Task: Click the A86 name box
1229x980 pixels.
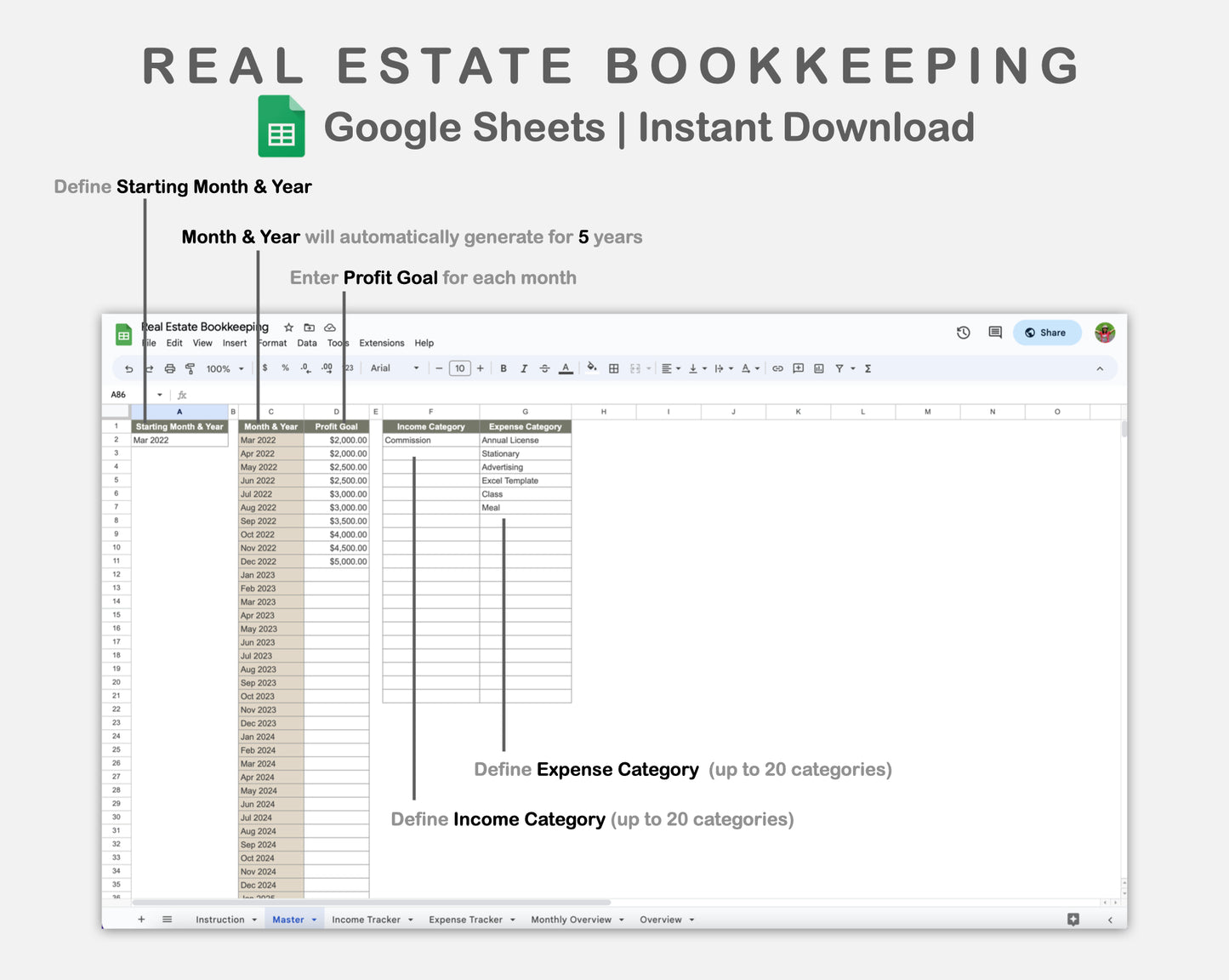Action: click(x=119, y=394)
